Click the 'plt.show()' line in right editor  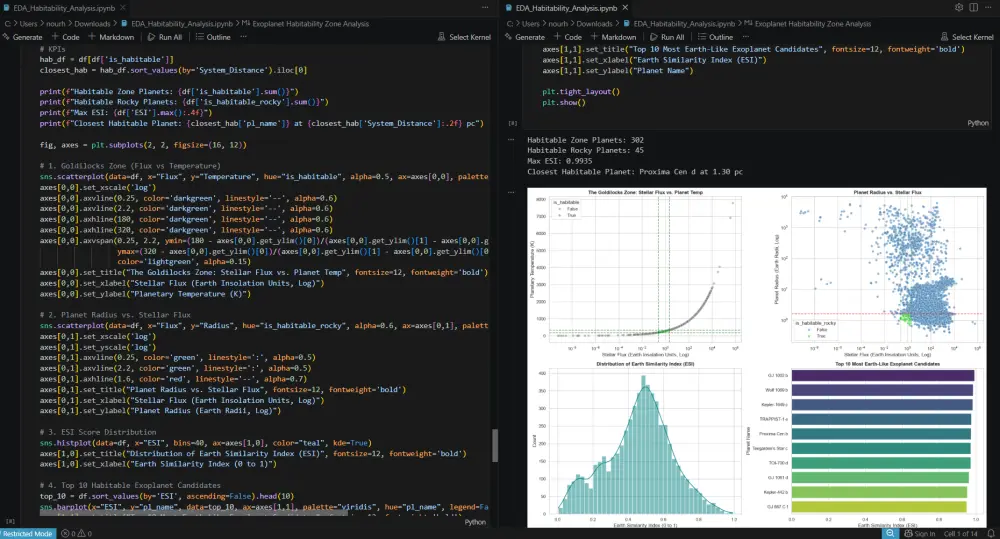pos(564,102)
